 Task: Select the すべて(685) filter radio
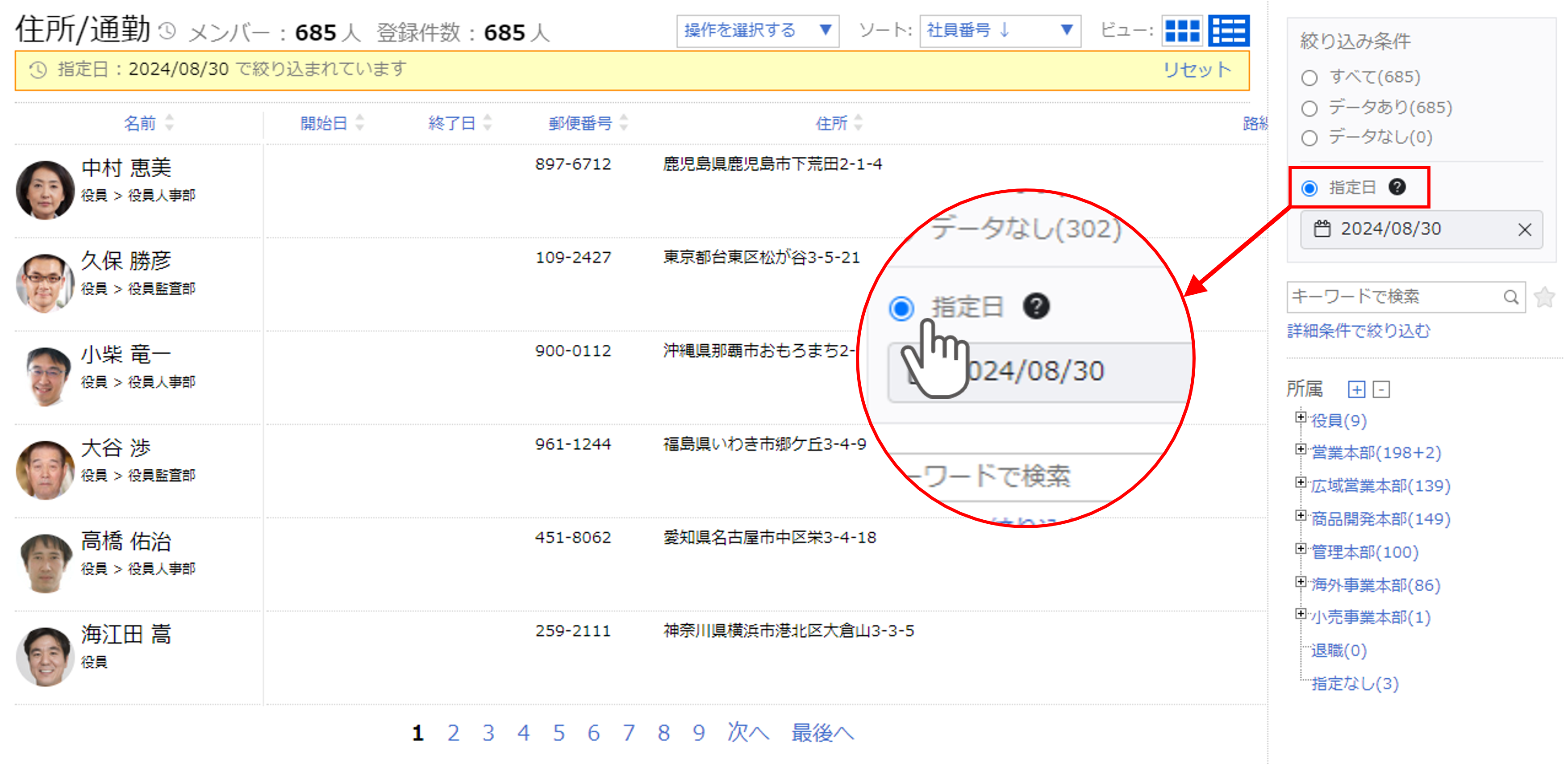pyautogui.click(x=1309, y=78)
